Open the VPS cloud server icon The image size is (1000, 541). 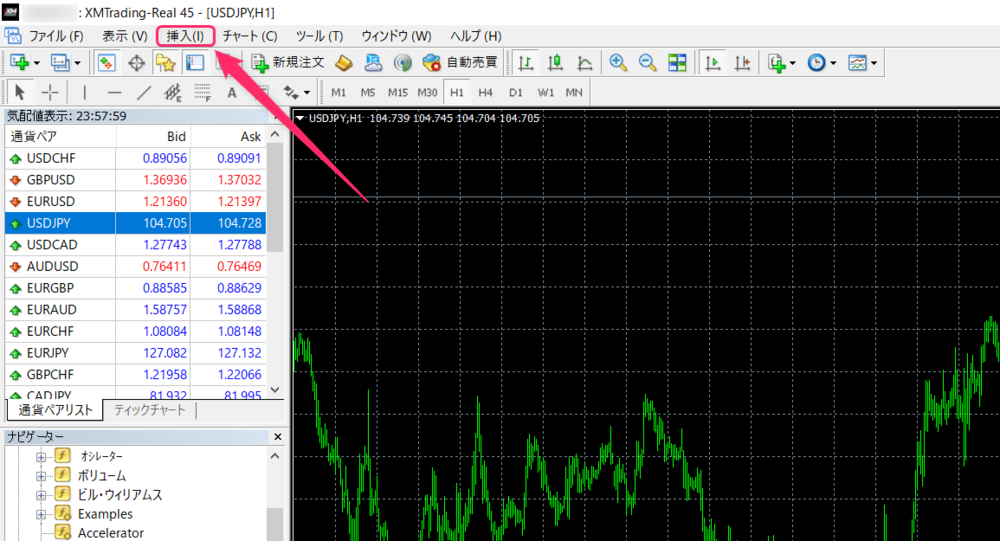373,63
